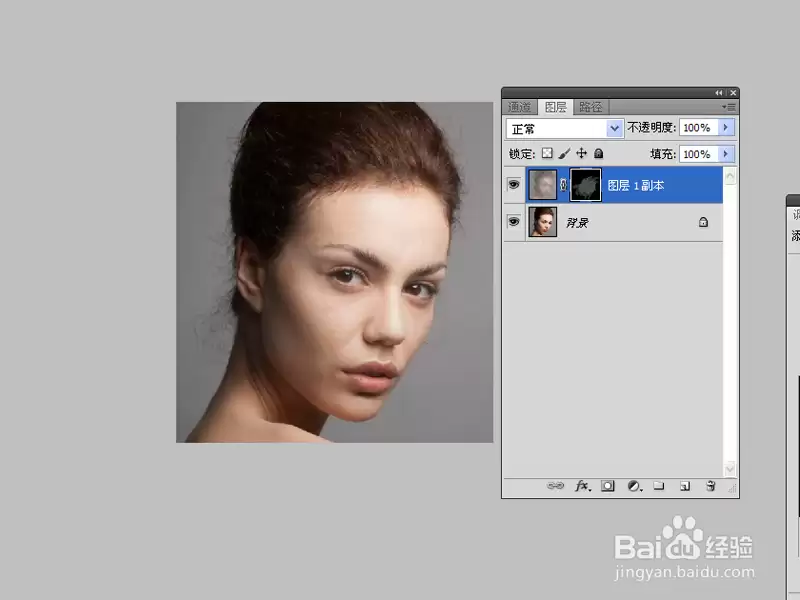The width and height of the screenshot is (800, 600).
Task: Click the 不透明度 opacity value field
Action: (x=698, y=128)
